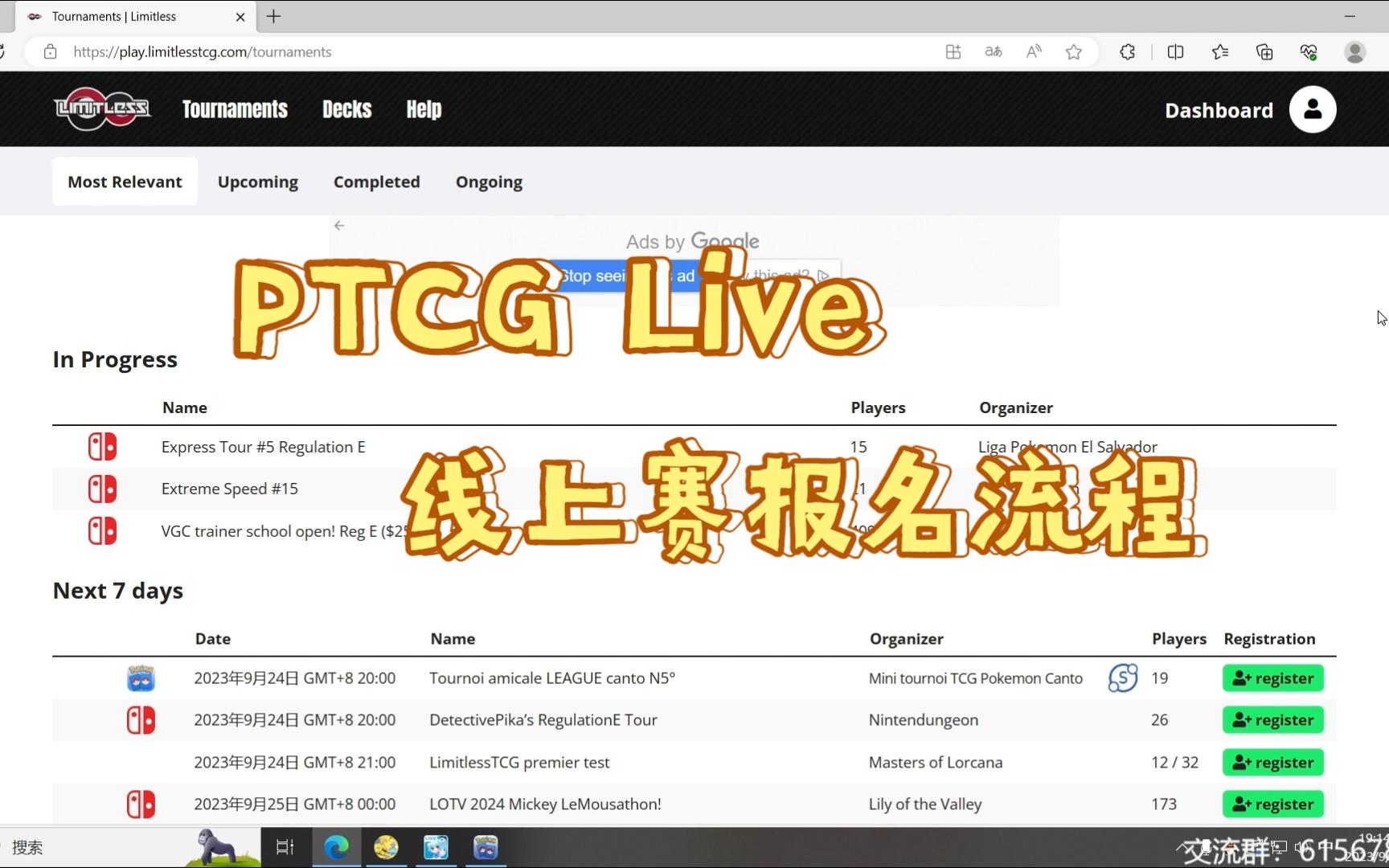Open the yellow round app in the taskbar
The width and height of the screenshot is (1389, 868).
386,847
